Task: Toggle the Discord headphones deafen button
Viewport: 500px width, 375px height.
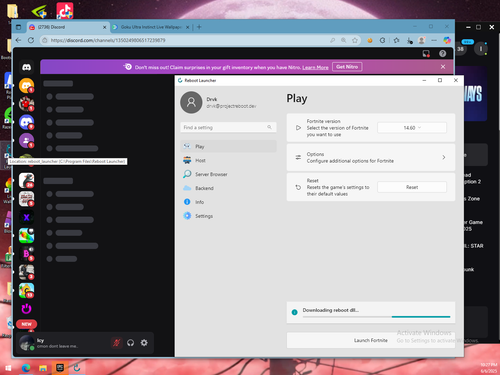Action: [x=130, y=343]
